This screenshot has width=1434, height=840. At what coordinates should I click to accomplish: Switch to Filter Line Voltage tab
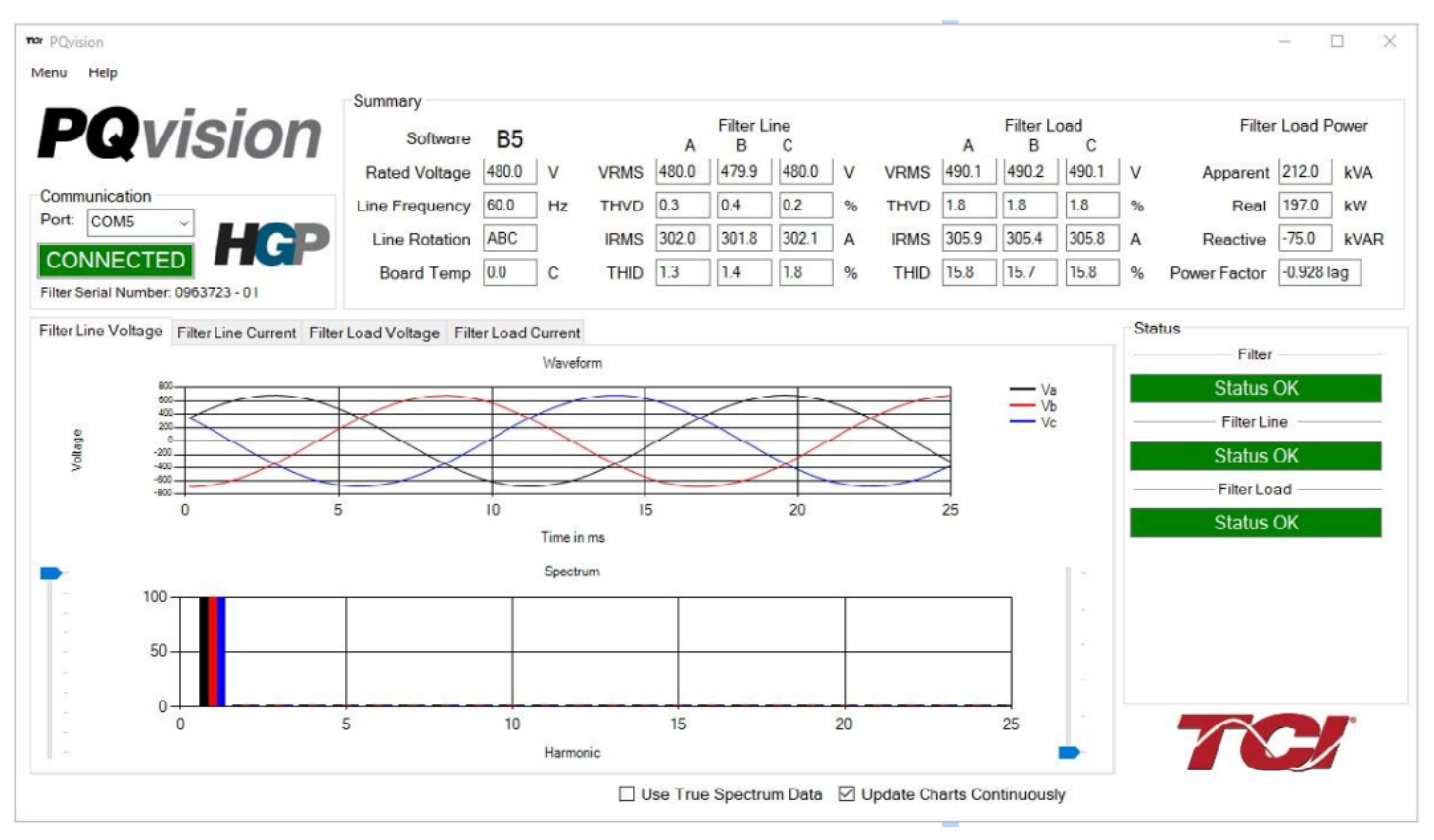(x=100, y=331)
